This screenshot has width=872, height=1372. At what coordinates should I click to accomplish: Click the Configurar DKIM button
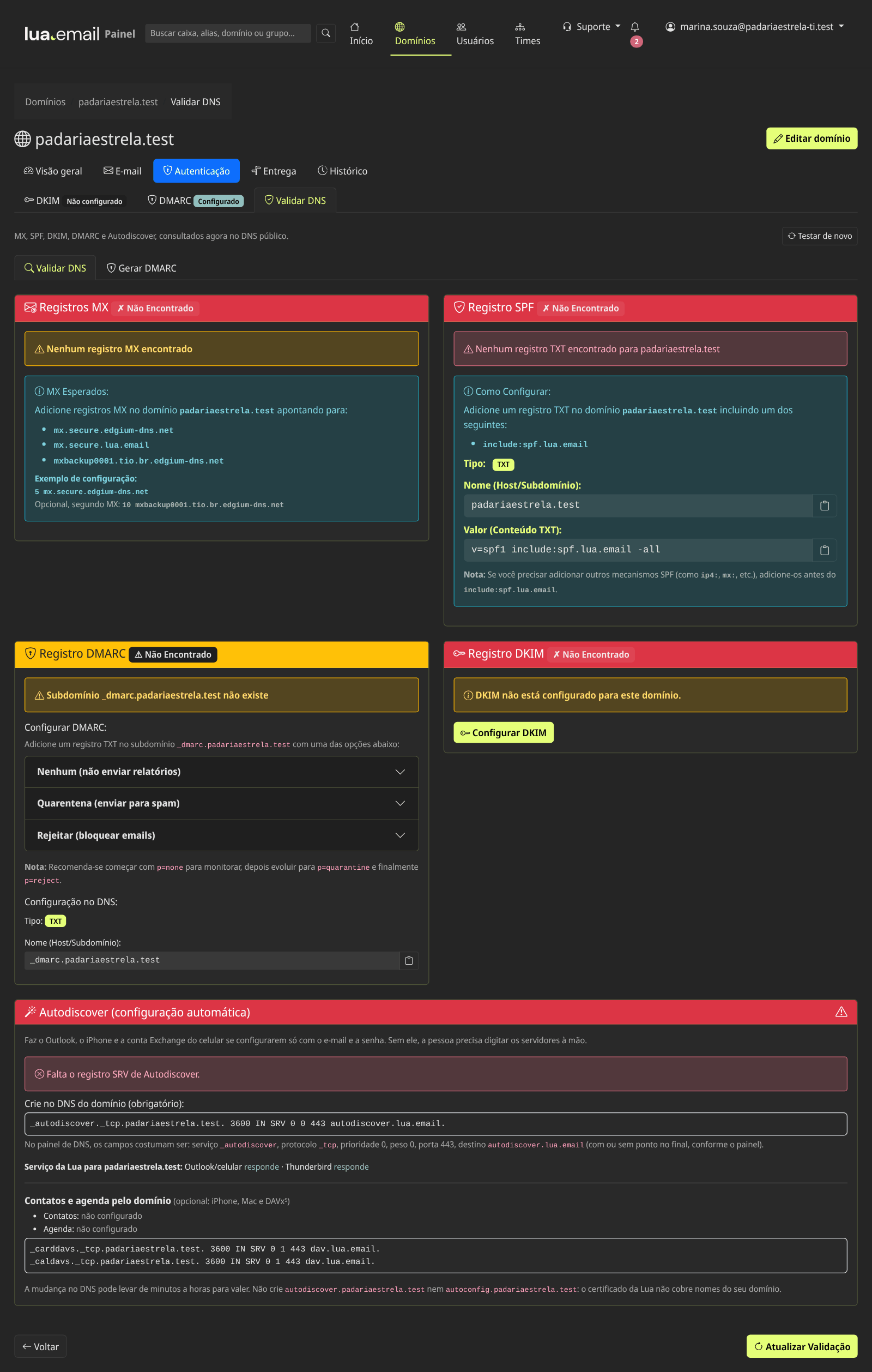504,733
